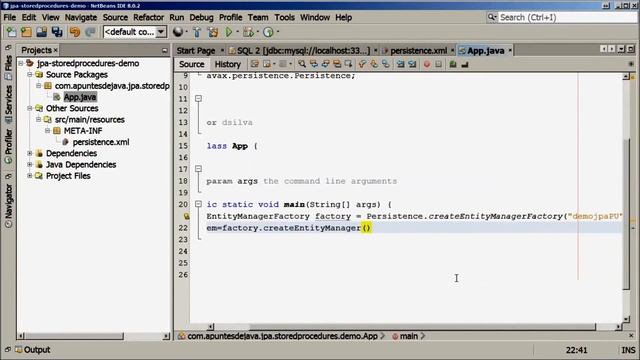Viewport: 640px width, 360px height.
Task: Open the File menu
Action: coord(9,18)
